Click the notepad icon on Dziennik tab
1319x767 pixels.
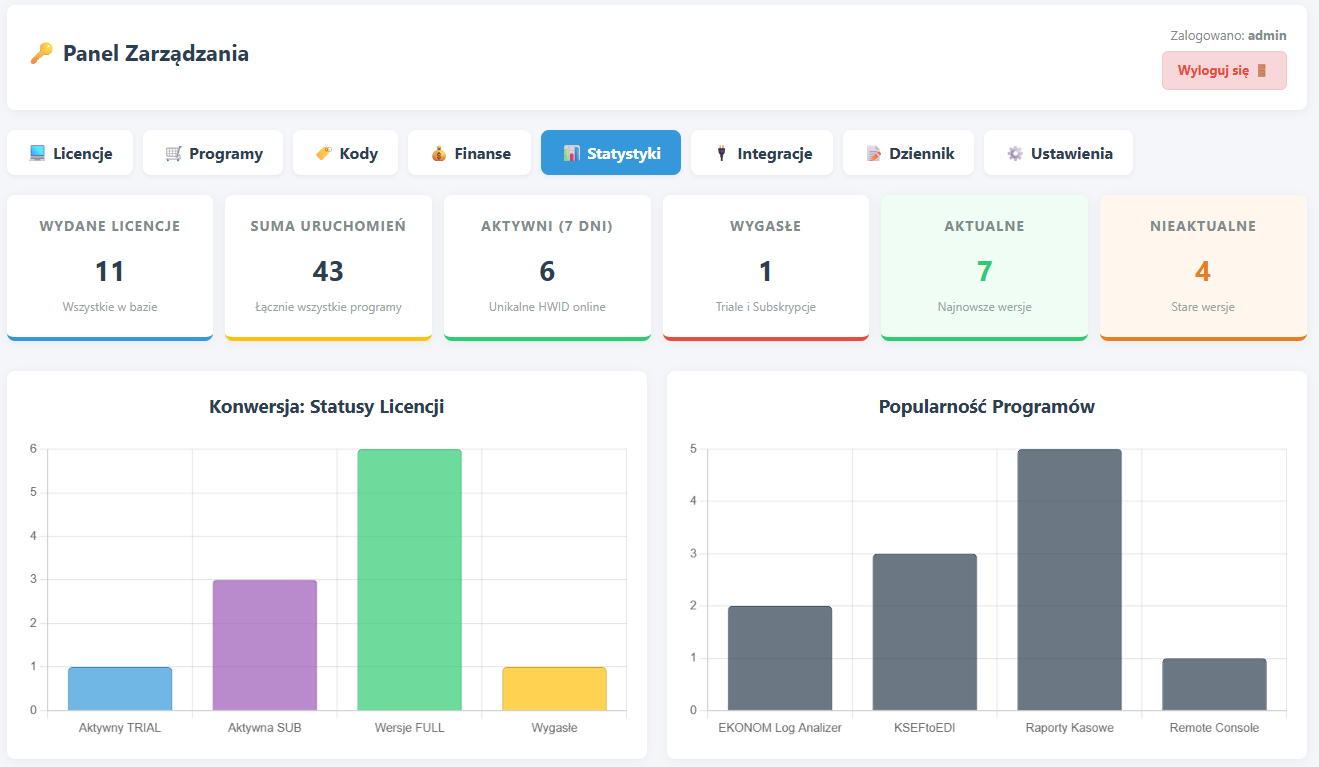pos(873,153)
